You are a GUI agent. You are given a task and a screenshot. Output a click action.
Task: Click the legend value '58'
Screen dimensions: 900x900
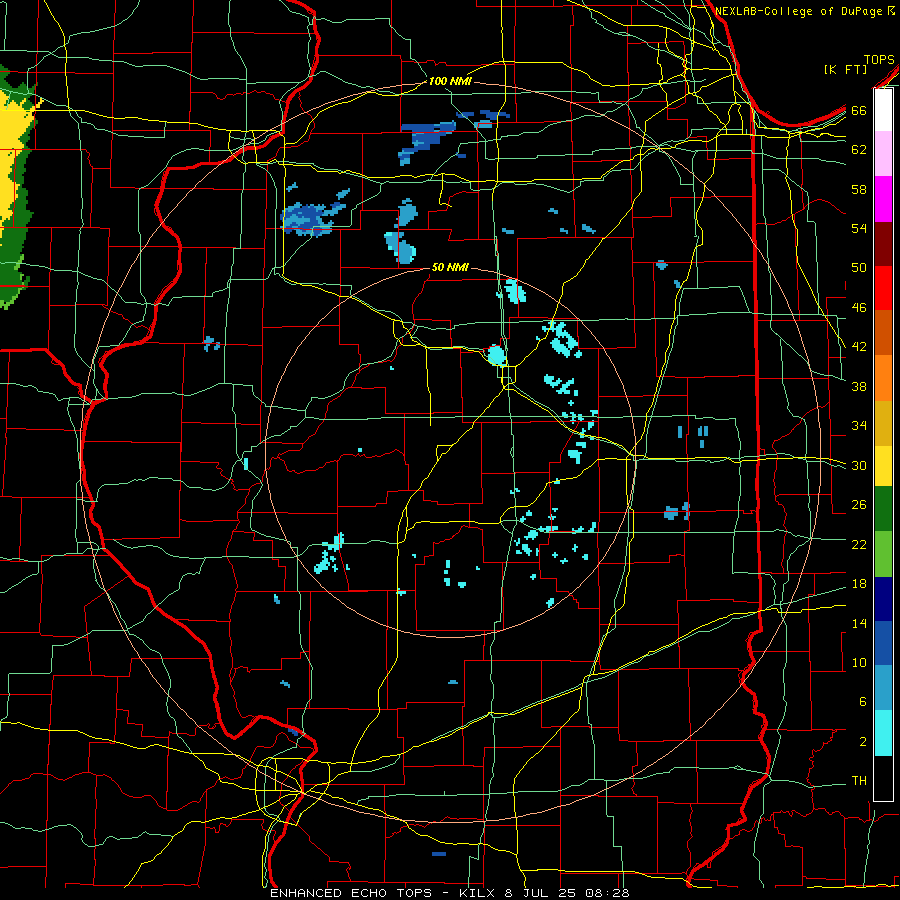[x=859, y=189]
